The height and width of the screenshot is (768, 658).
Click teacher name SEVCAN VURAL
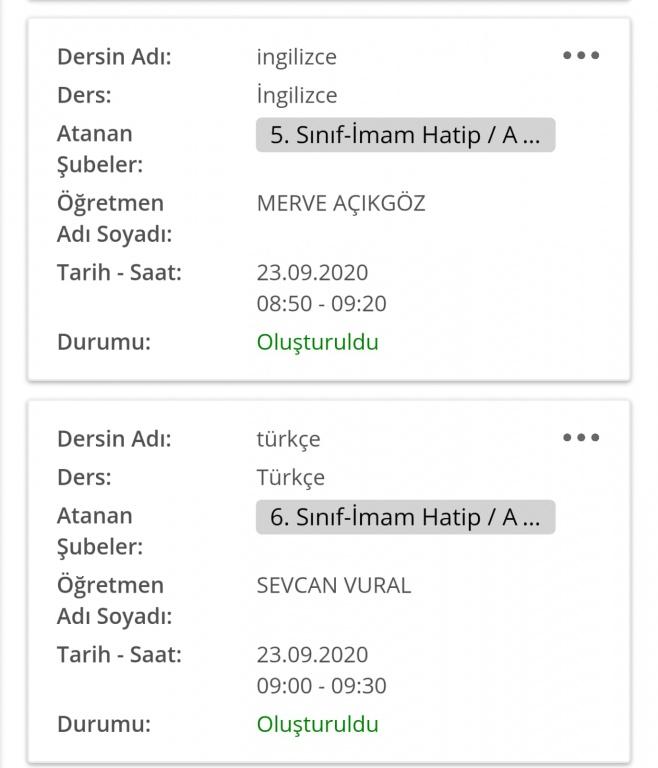(x=333, y=586)
